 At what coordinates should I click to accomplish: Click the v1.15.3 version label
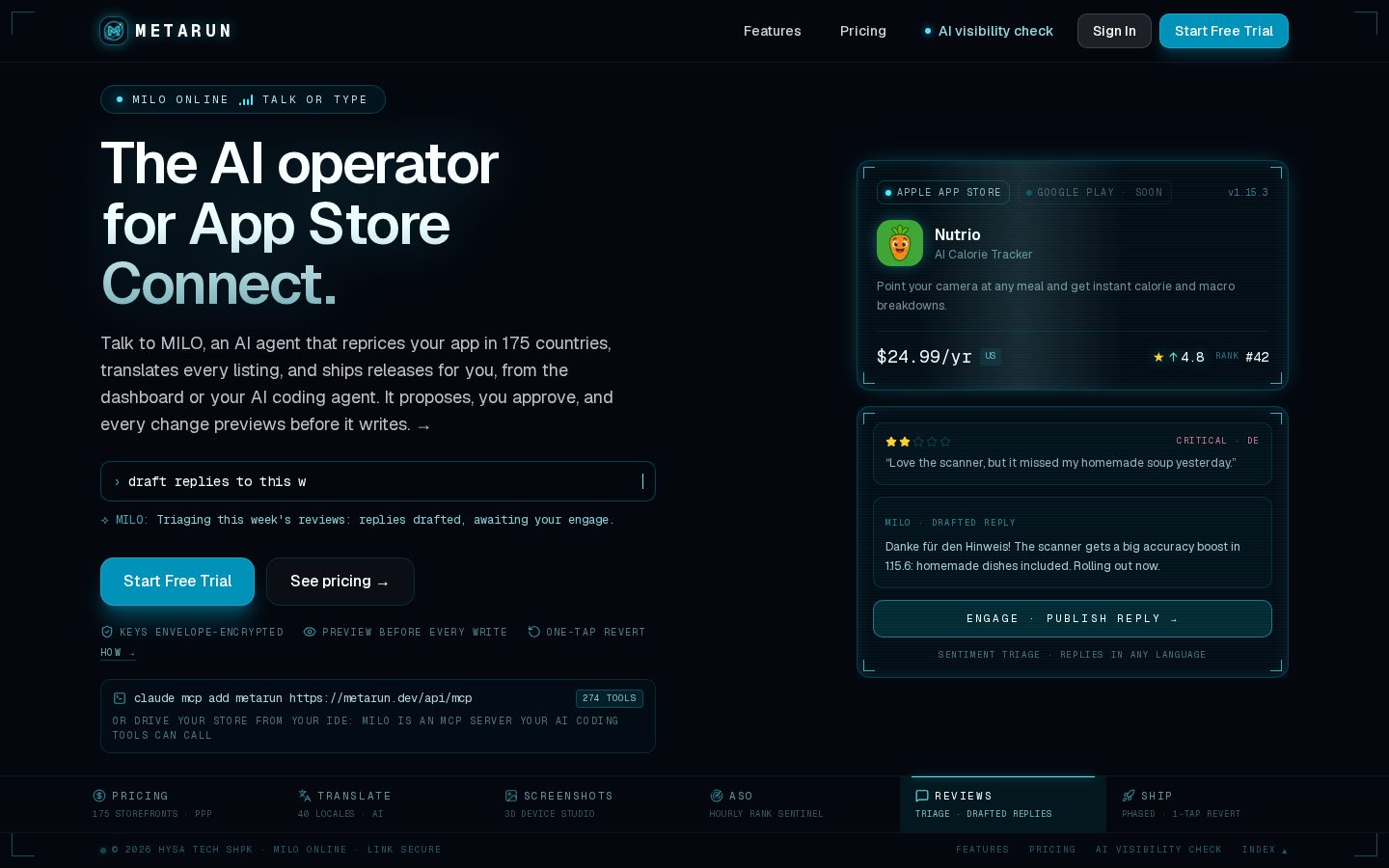click(x=1248, y=193)
